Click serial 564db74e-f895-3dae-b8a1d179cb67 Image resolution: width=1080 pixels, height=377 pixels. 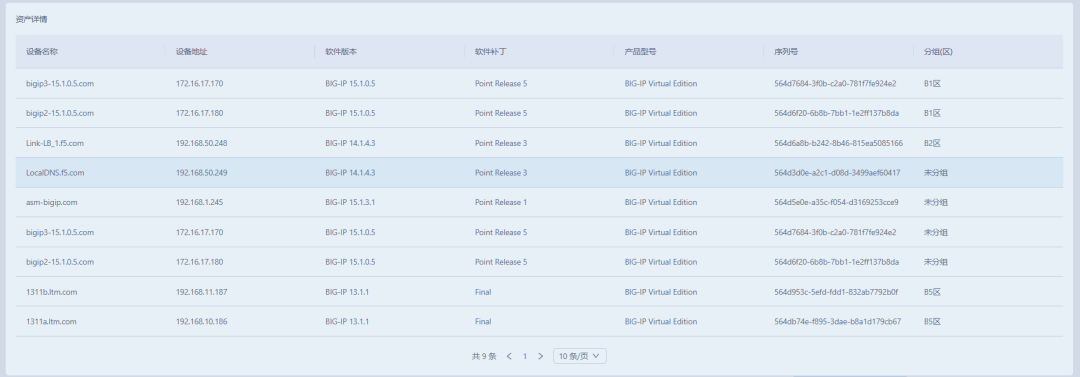838,322
